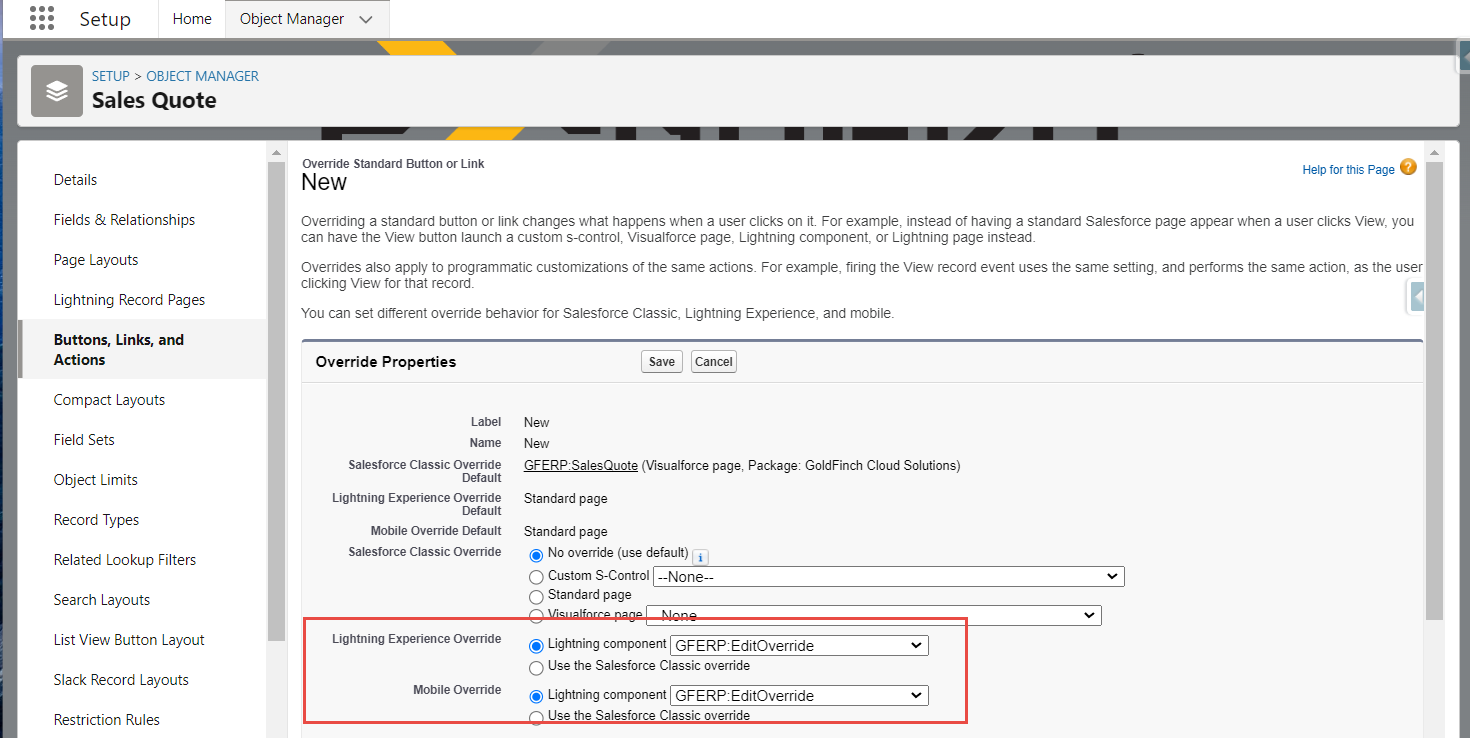Open Lightning Record Pages

pyautogui.click(x=129, y=300)
